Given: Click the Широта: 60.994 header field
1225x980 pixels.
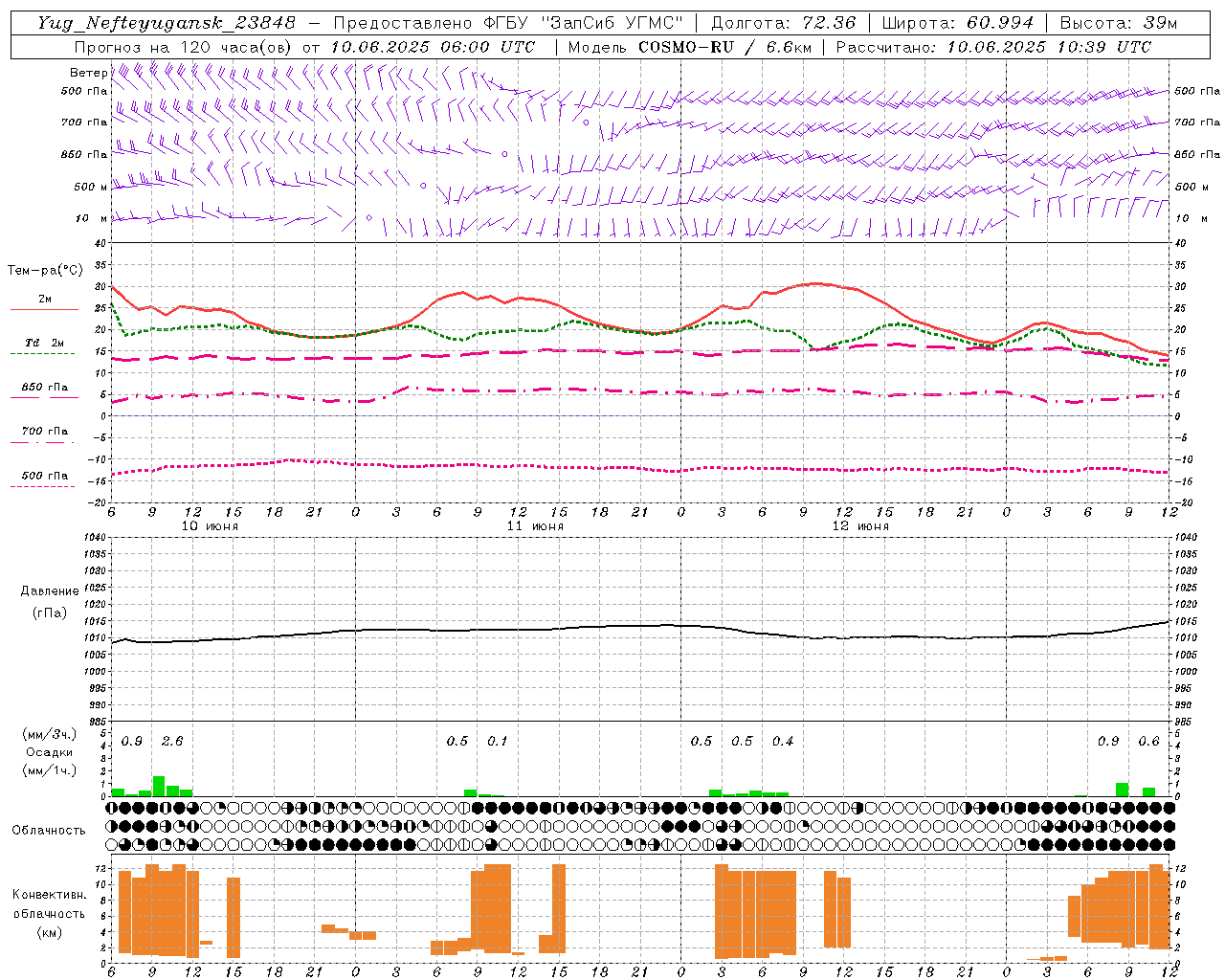Looking at the screenshot, I should click(x=958, y=23).
